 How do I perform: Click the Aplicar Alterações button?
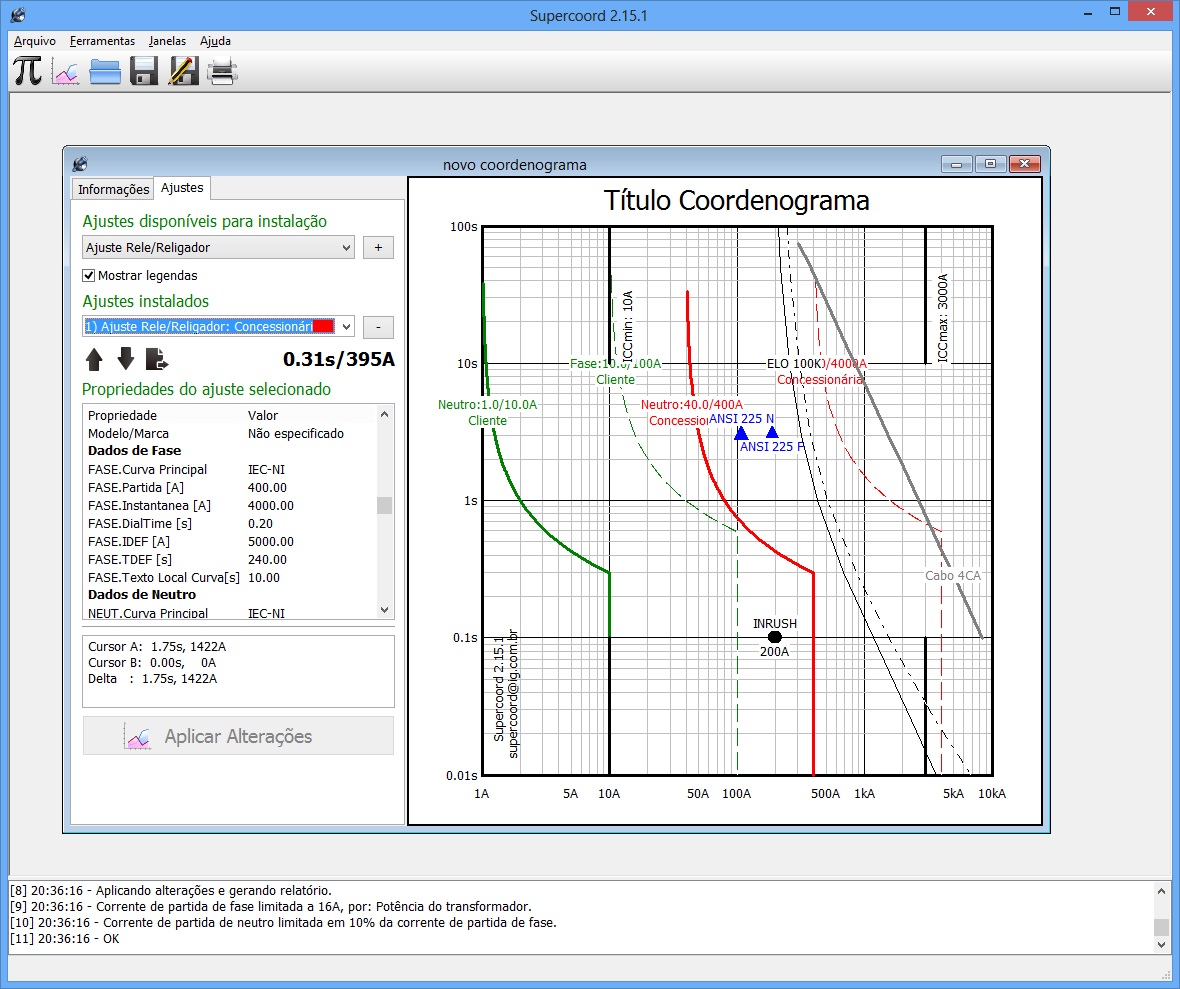238,736
